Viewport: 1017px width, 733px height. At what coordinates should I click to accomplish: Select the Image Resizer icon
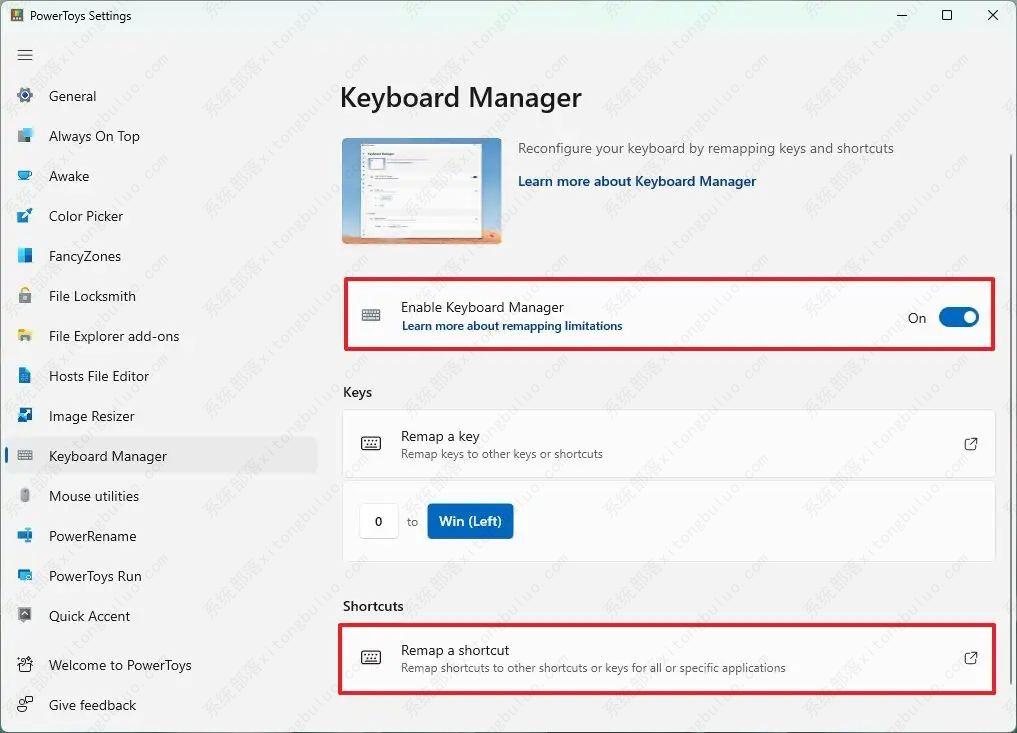pyautogui.click(x=26, y=416)
